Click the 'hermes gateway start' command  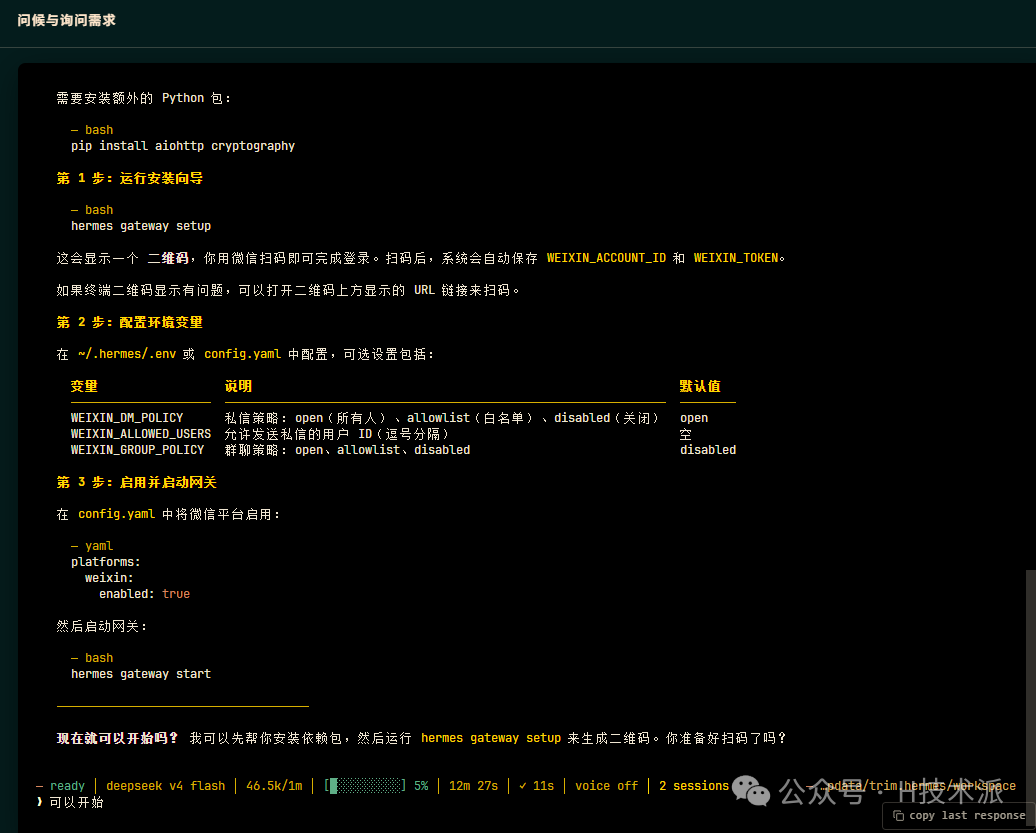pyautogui.click(x=141, y=674)
